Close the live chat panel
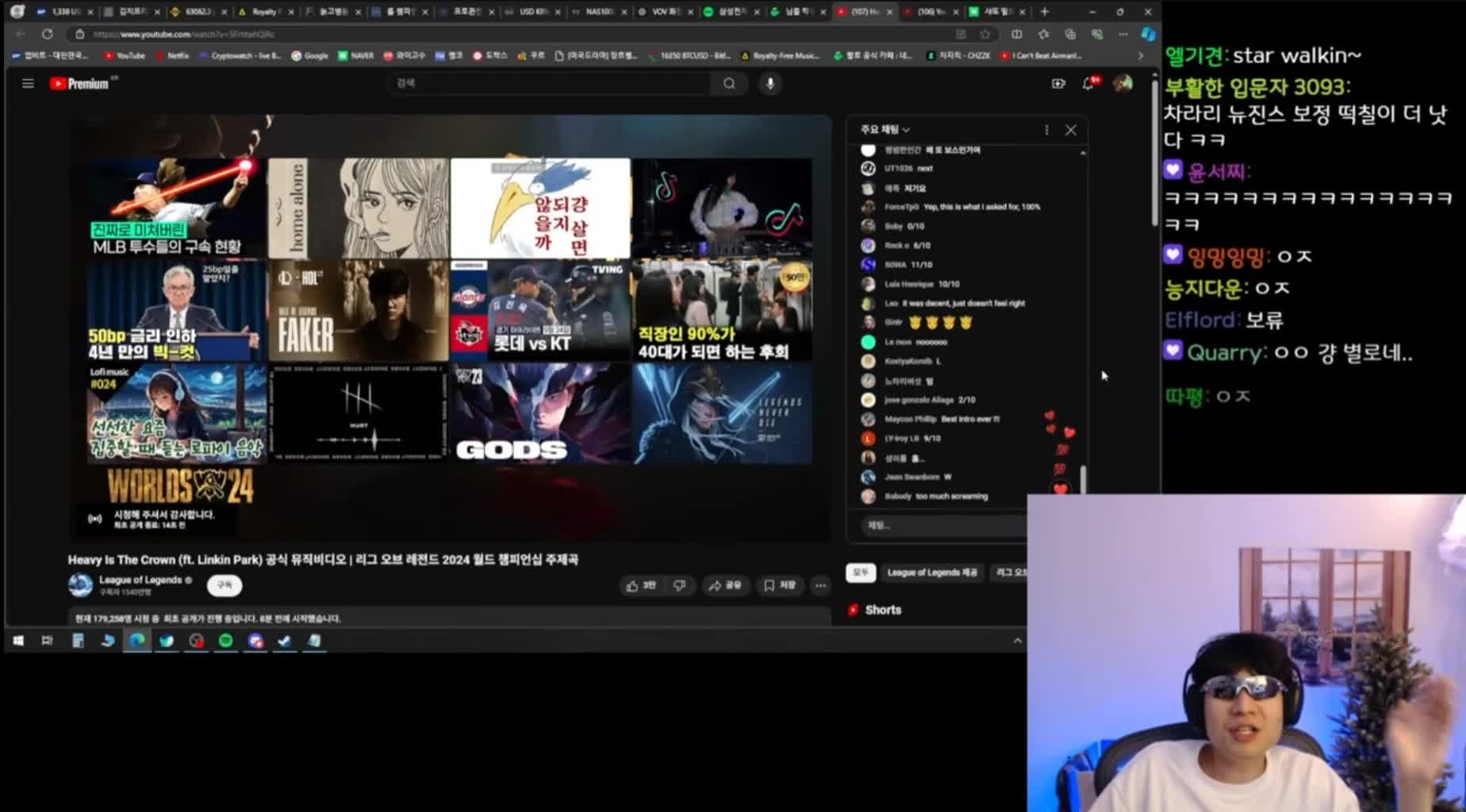 pos(1071,129)
